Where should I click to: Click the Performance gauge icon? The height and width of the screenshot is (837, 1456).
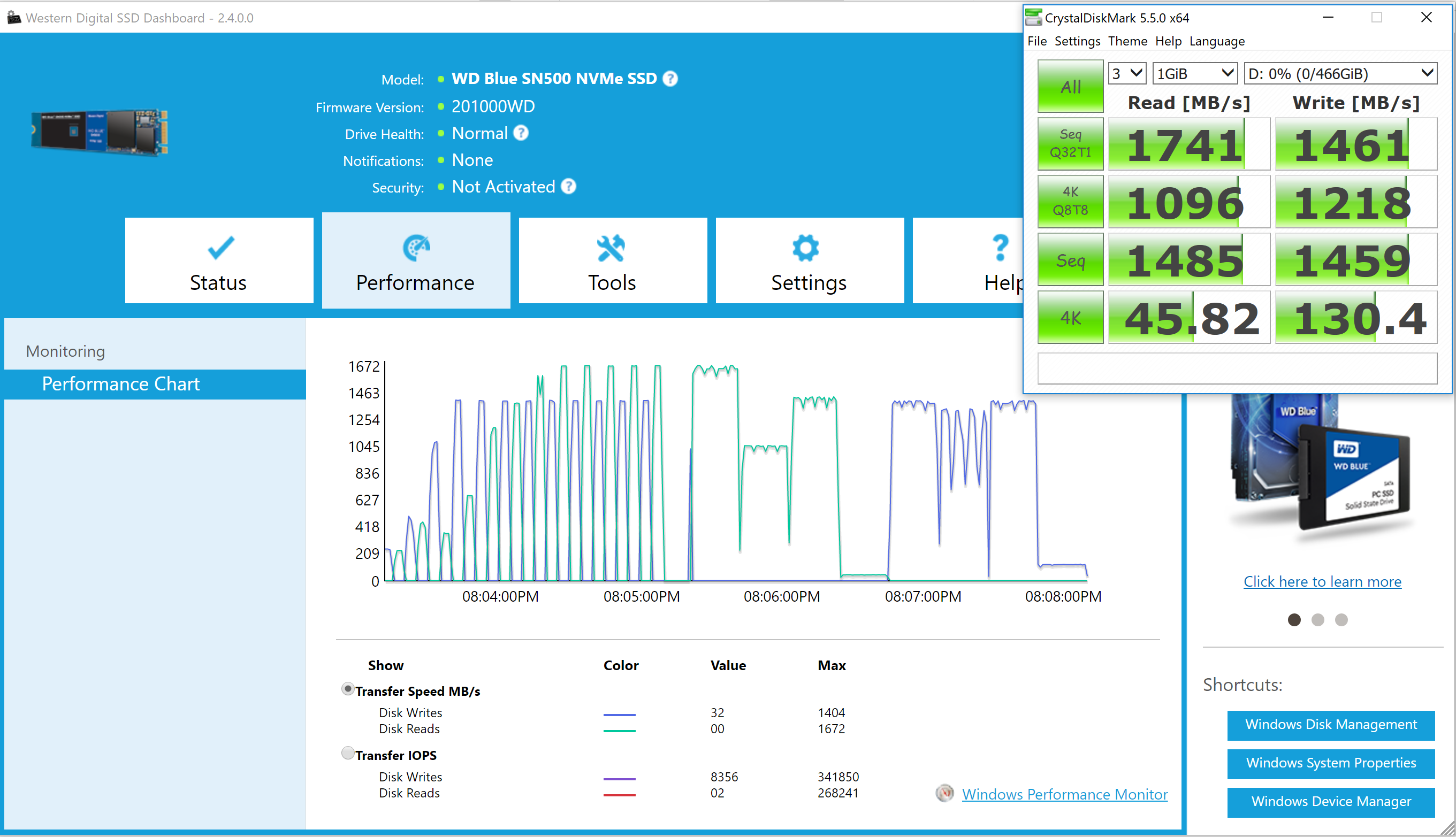[416, 248]
